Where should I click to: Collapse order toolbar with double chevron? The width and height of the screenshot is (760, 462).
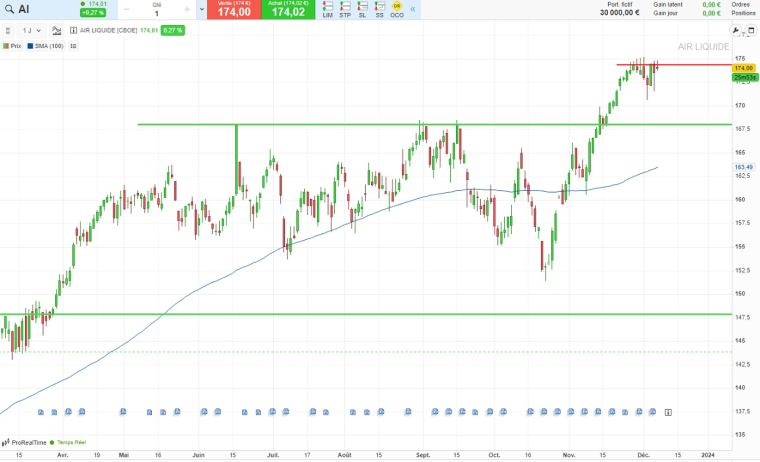coord(412,9)
